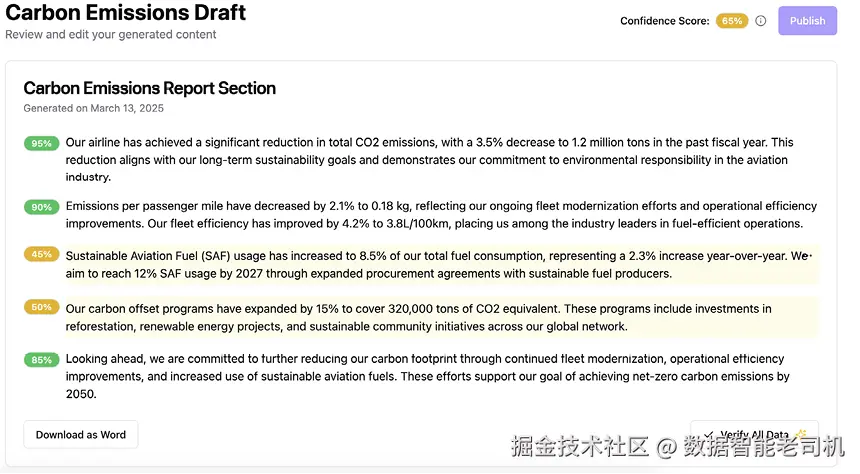
Task: Click the sparkle icon on Verify All Data
Action: [801, 434]
